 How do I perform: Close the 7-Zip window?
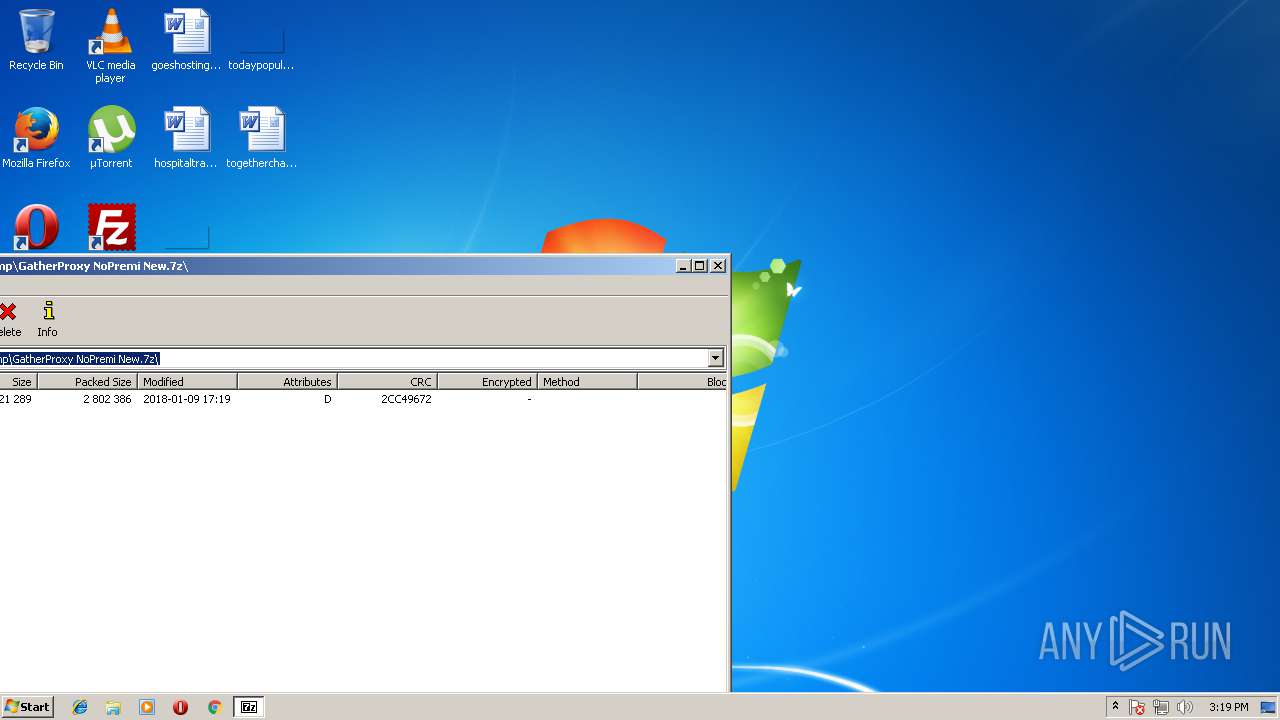coord(718,266)
